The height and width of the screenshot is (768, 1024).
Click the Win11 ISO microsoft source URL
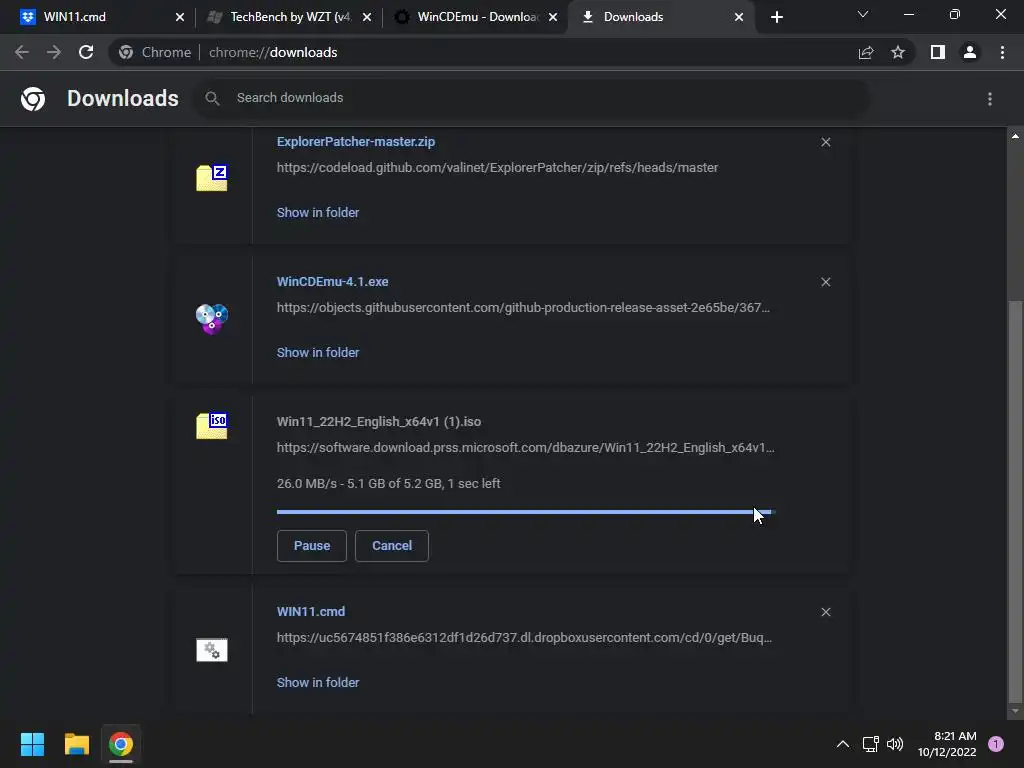coord(525,447)
